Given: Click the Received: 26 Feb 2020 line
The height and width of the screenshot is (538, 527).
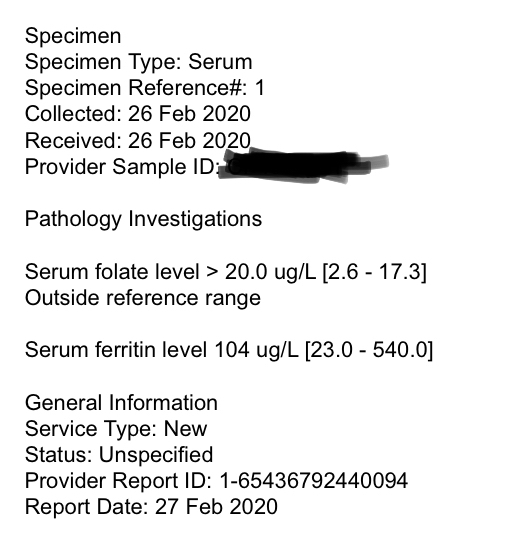Looking at the screenshot, I should pyautogui.click(x=138, y=140).
